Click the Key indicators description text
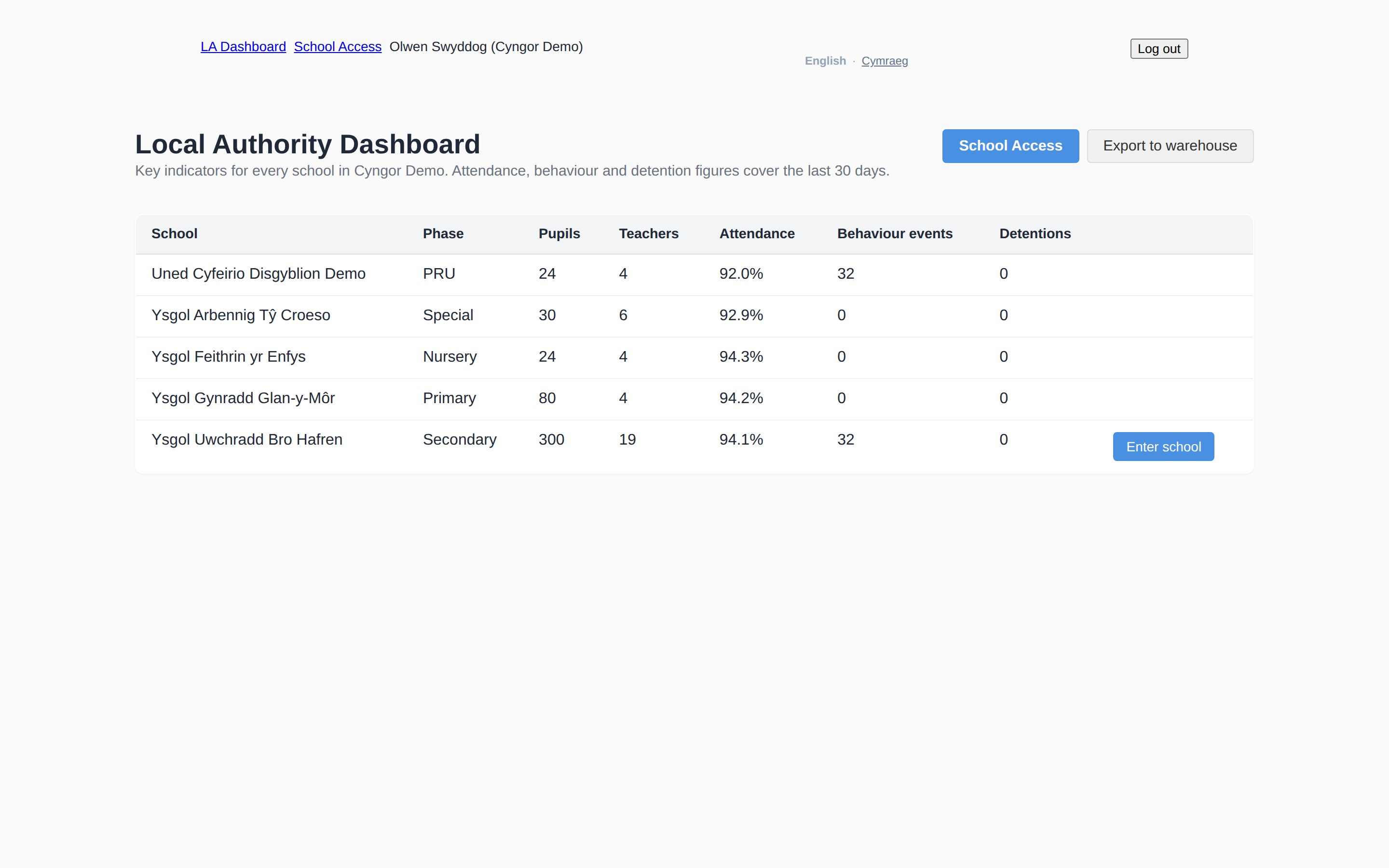The image size is (1389, 868). coord(512,171)
